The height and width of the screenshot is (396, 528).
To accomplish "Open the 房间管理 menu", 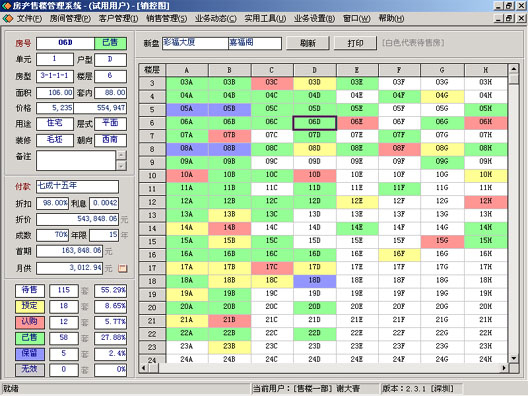I will 70,18.
